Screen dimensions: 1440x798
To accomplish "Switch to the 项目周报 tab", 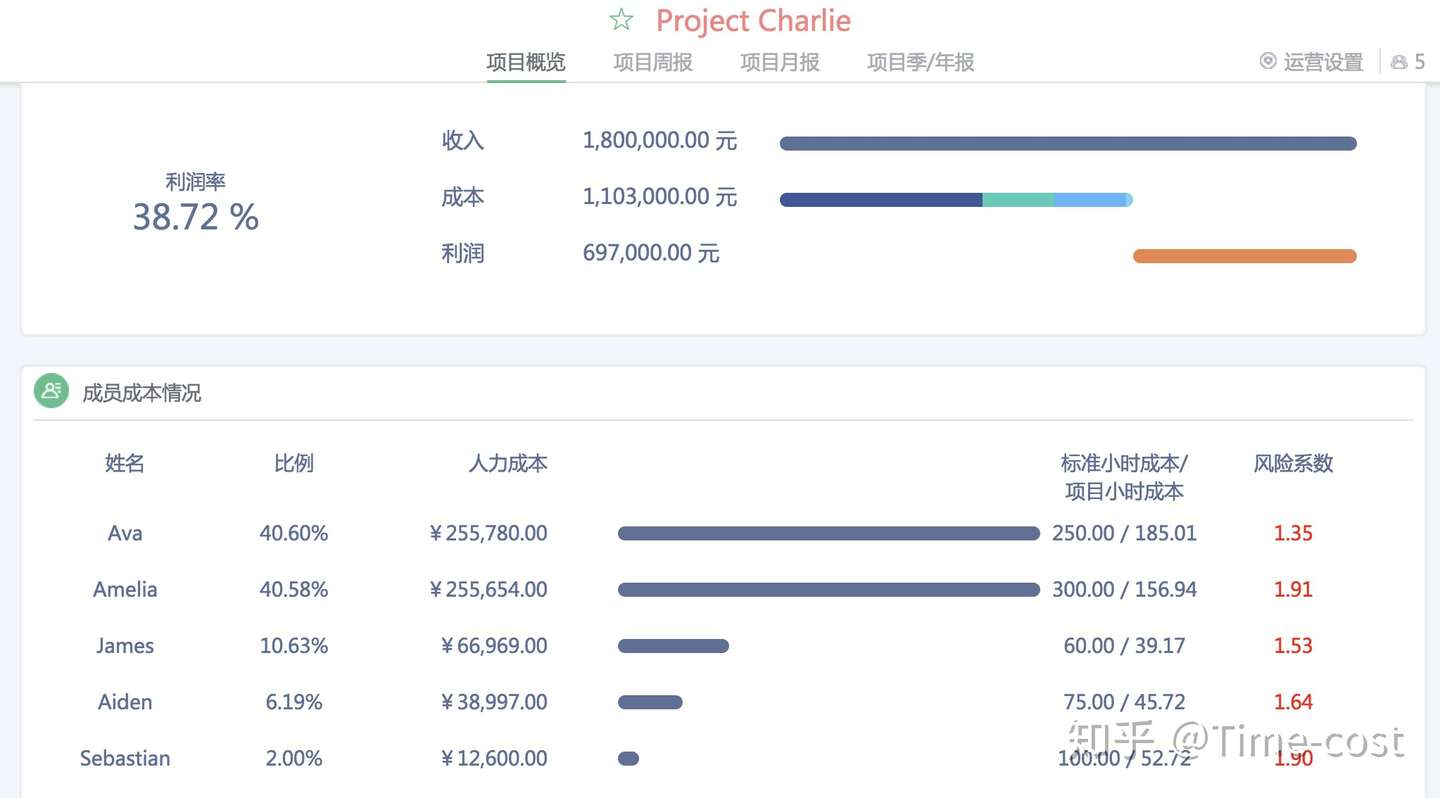I will click(x=652, y=62).
